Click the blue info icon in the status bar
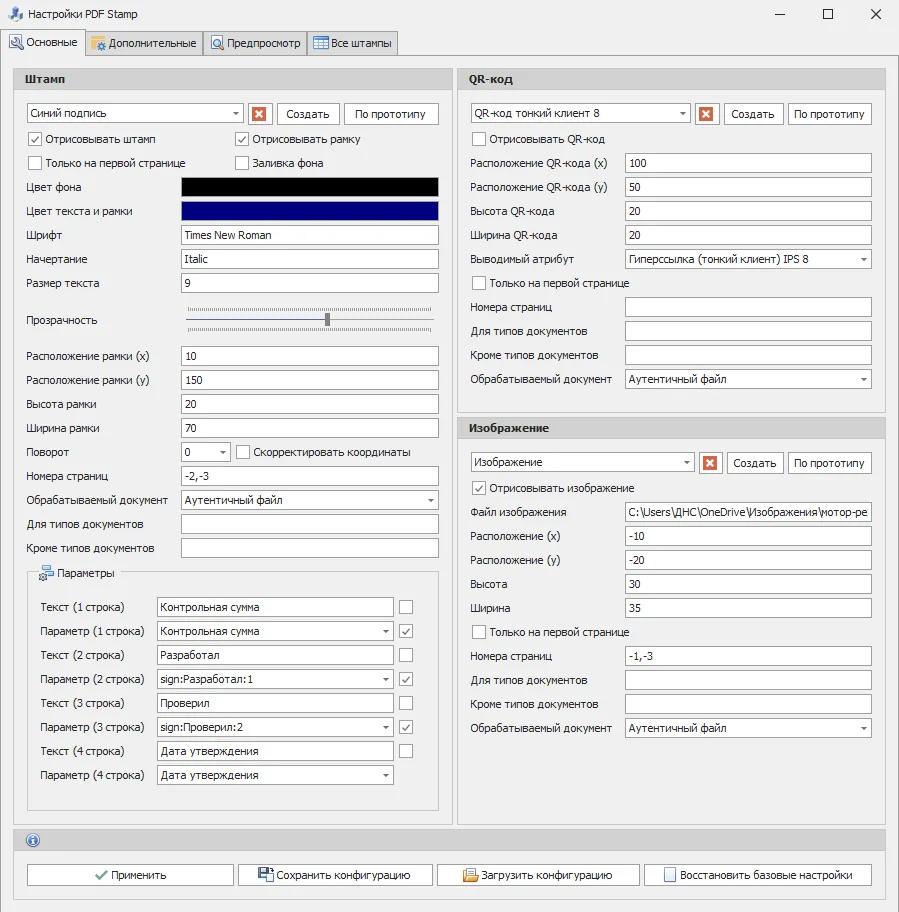Viewport: 899px width, 912px height. coord(33,840)
